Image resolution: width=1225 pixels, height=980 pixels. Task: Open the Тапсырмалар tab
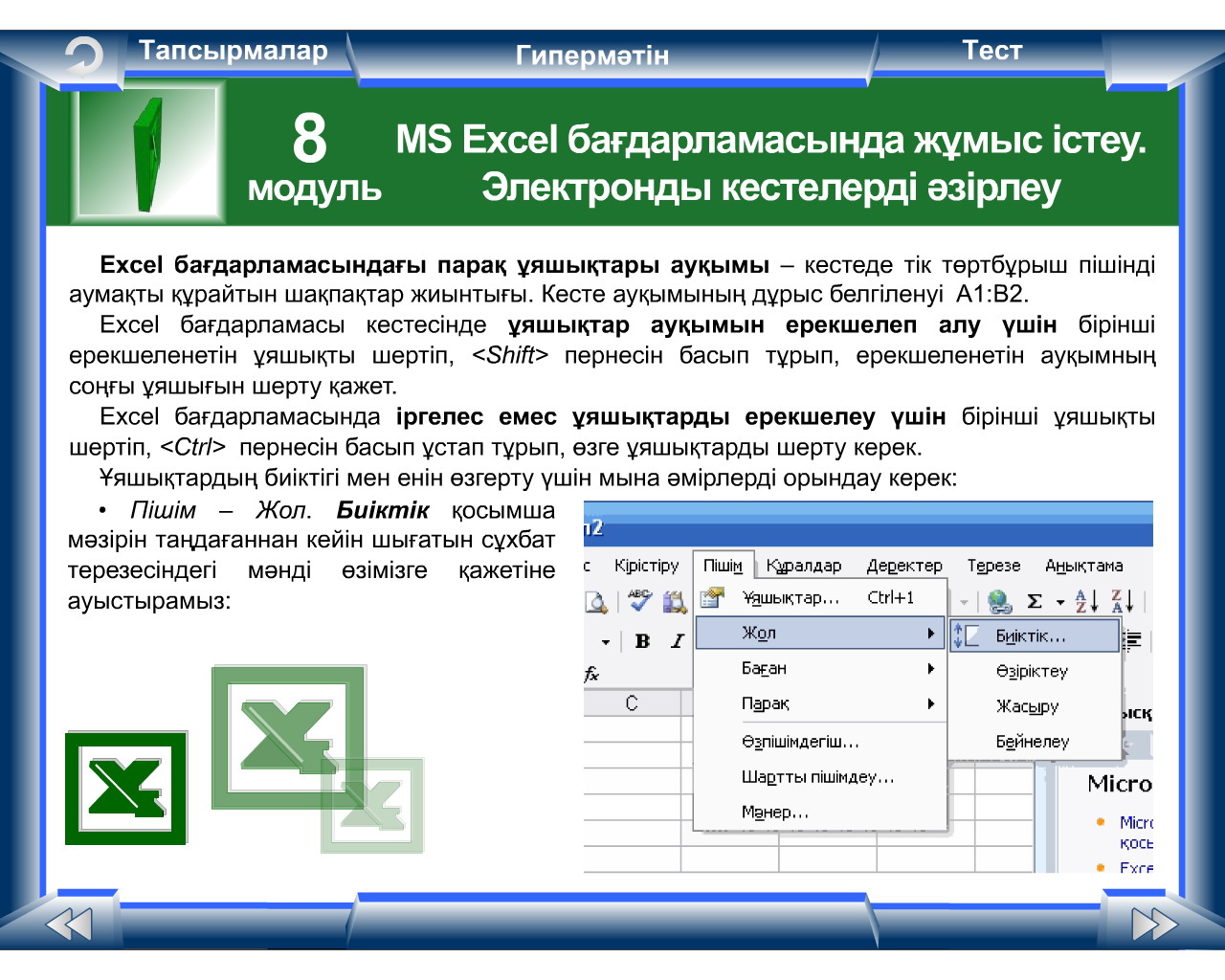234,51
